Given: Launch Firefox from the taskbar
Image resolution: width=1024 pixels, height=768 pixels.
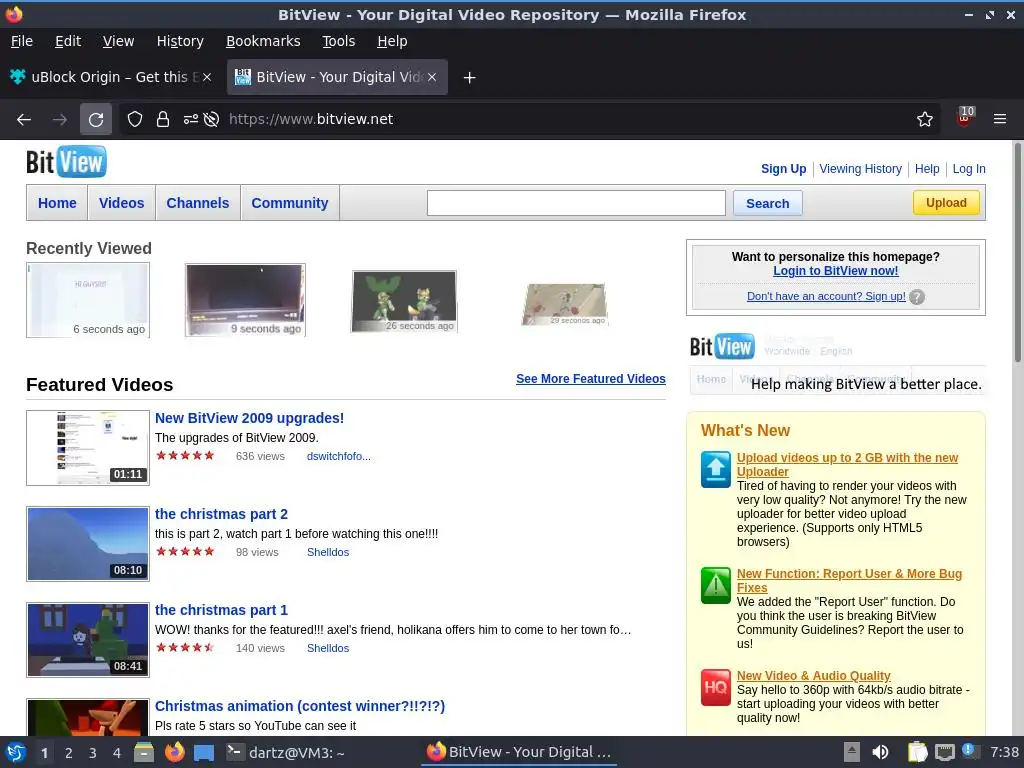Looking at the screenshot, I should click(175, 752).
